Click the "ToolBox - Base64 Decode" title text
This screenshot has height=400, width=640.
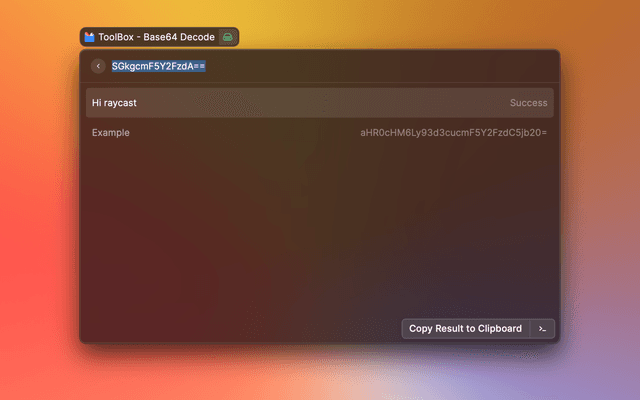[x=156, y=37]
